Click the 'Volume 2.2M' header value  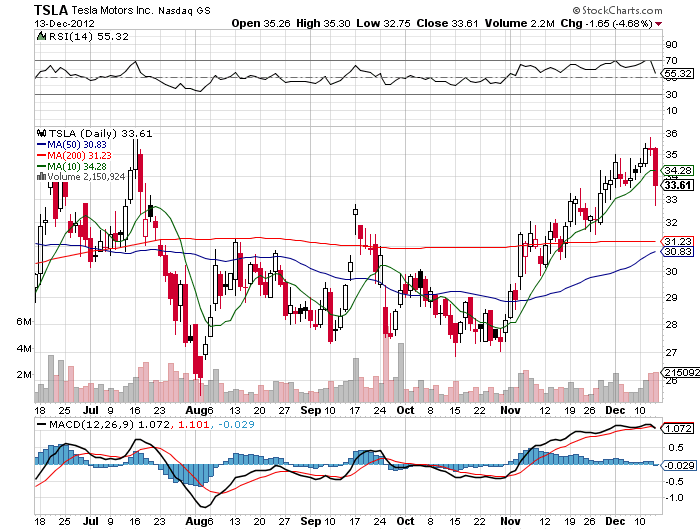coord(520,23)
